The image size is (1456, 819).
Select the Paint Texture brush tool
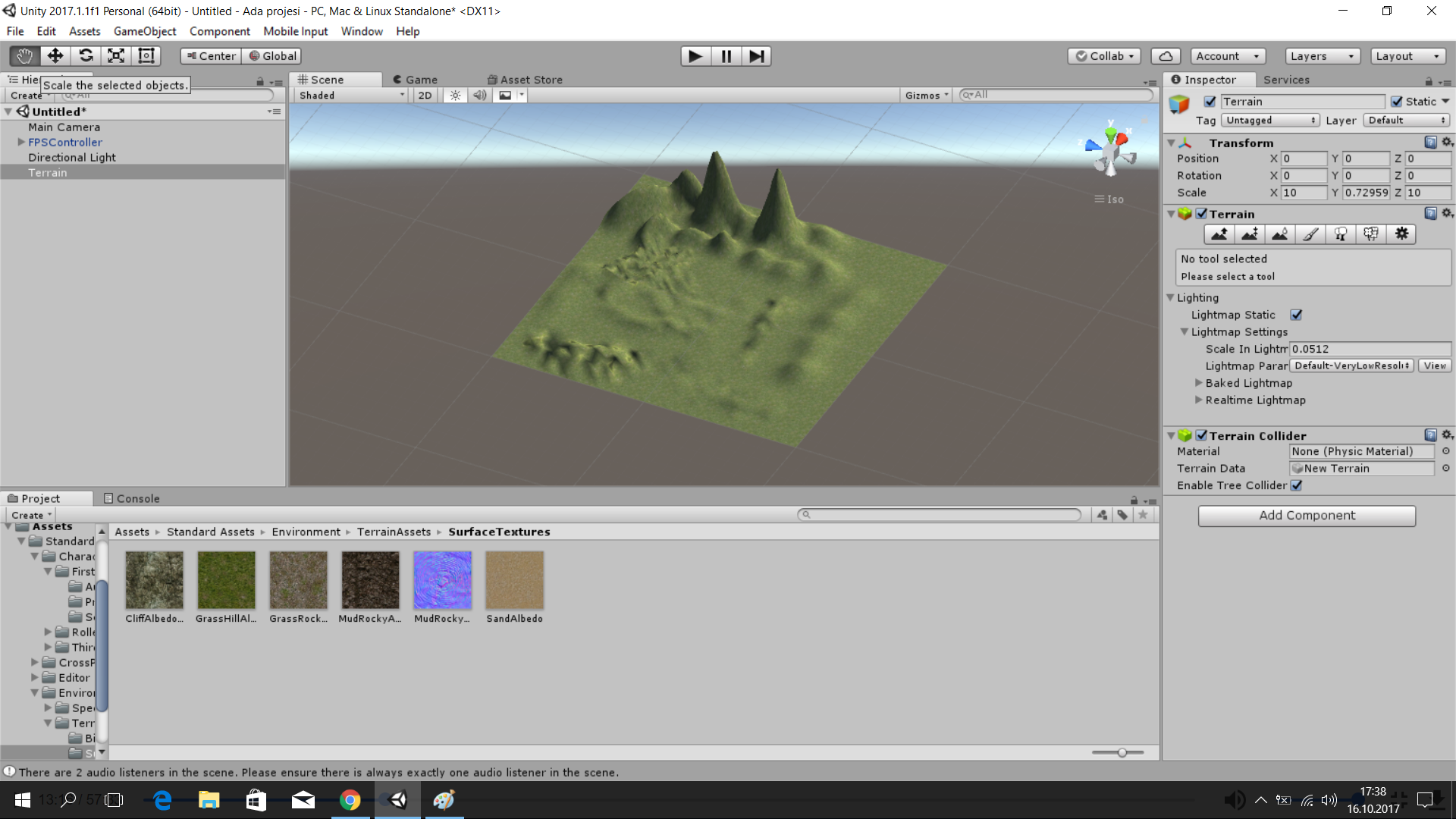click(1310, 234)
